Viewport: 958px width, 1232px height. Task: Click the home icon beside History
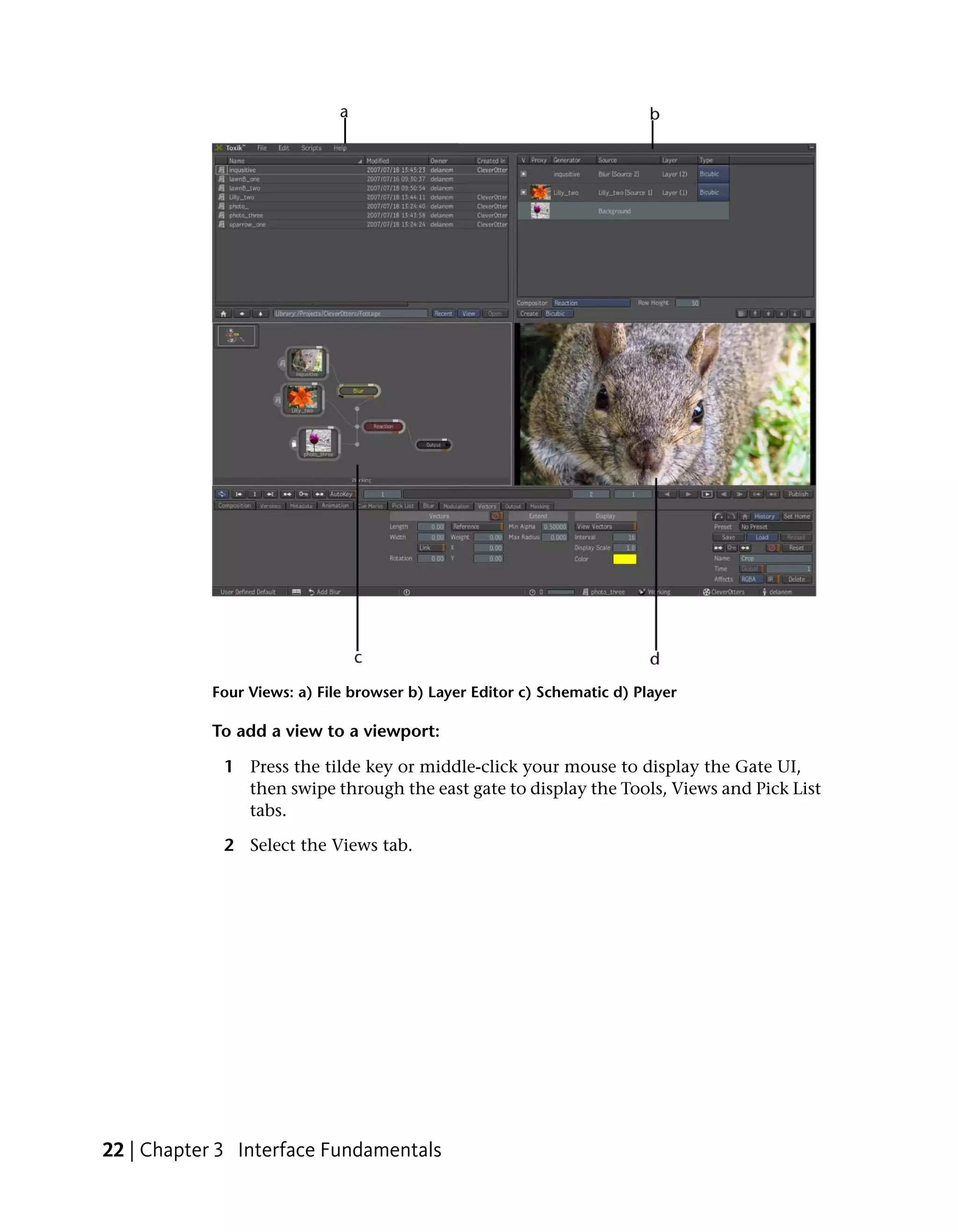click(745, 516)
